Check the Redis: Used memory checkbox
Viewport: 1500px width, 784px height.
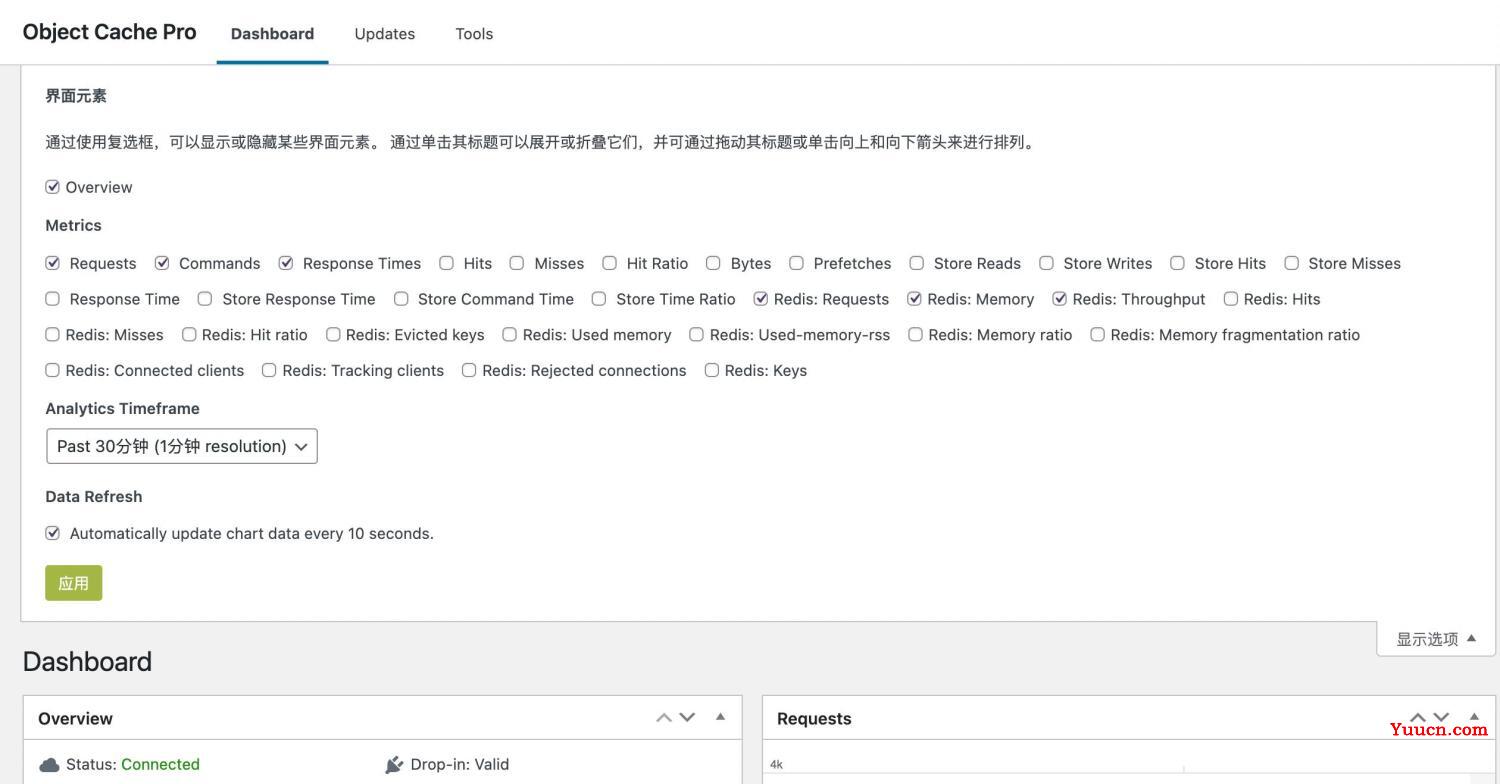510,335
